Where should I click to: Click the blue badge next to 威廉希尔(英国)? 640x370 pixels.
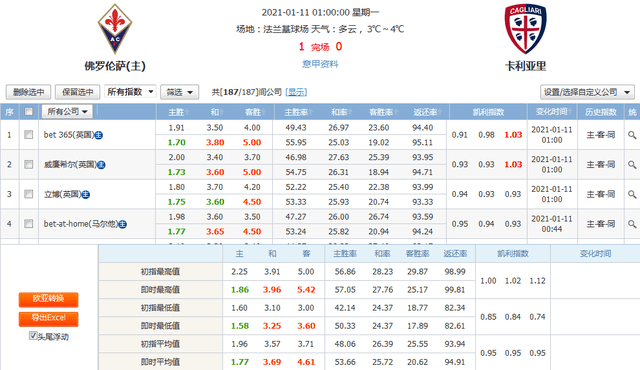(x=101, y=165)
